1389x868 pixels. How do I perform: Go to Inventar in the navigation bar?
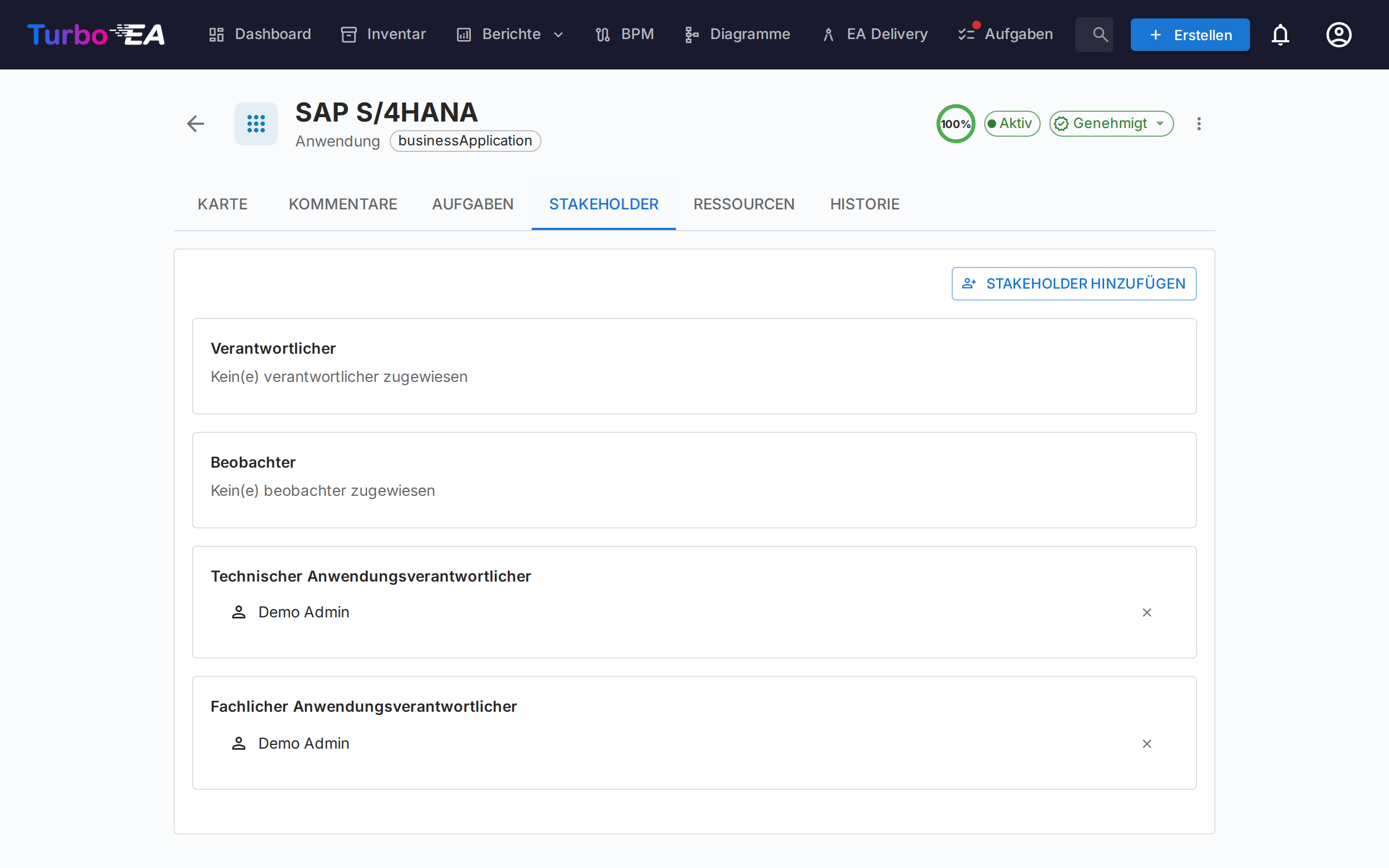pos(384,34)
